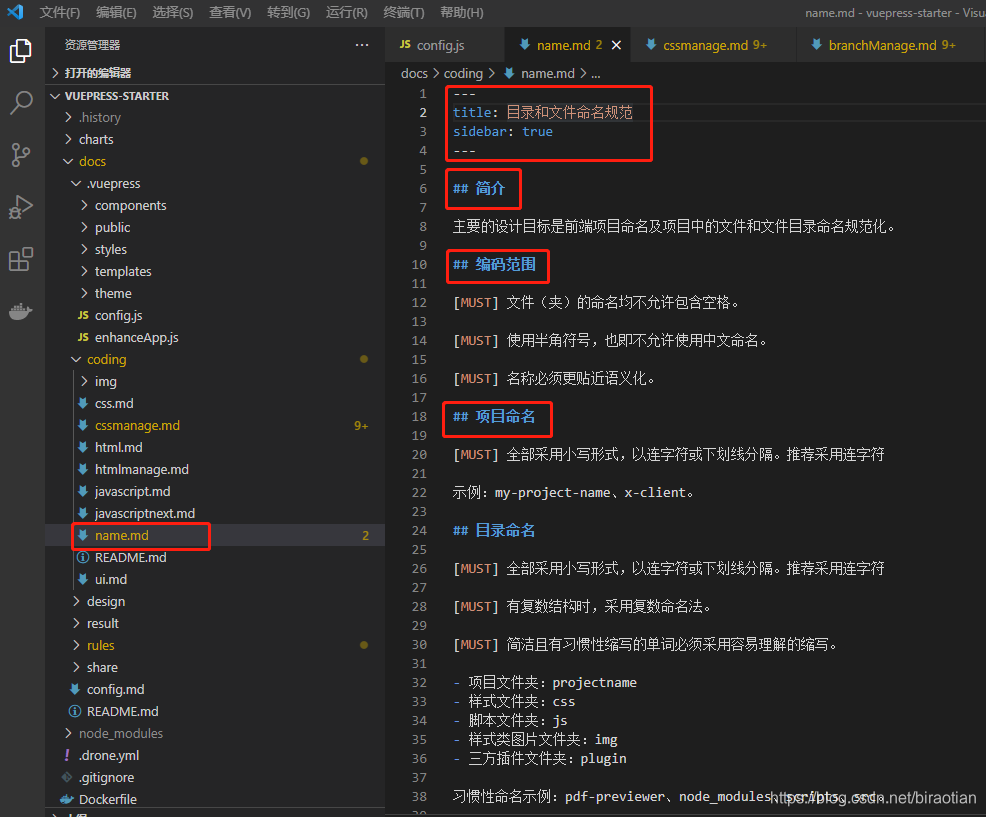Open the 编辑(E) menu

[116, 13]
